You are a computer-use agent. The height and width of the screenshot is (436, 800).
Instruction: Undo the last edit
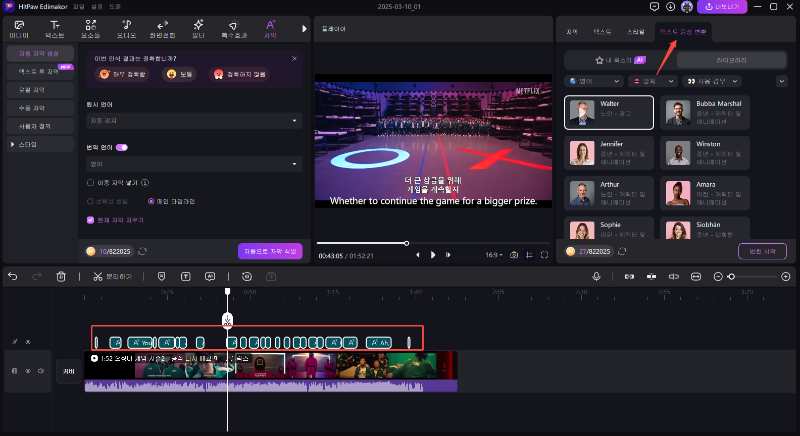(13, 276)
